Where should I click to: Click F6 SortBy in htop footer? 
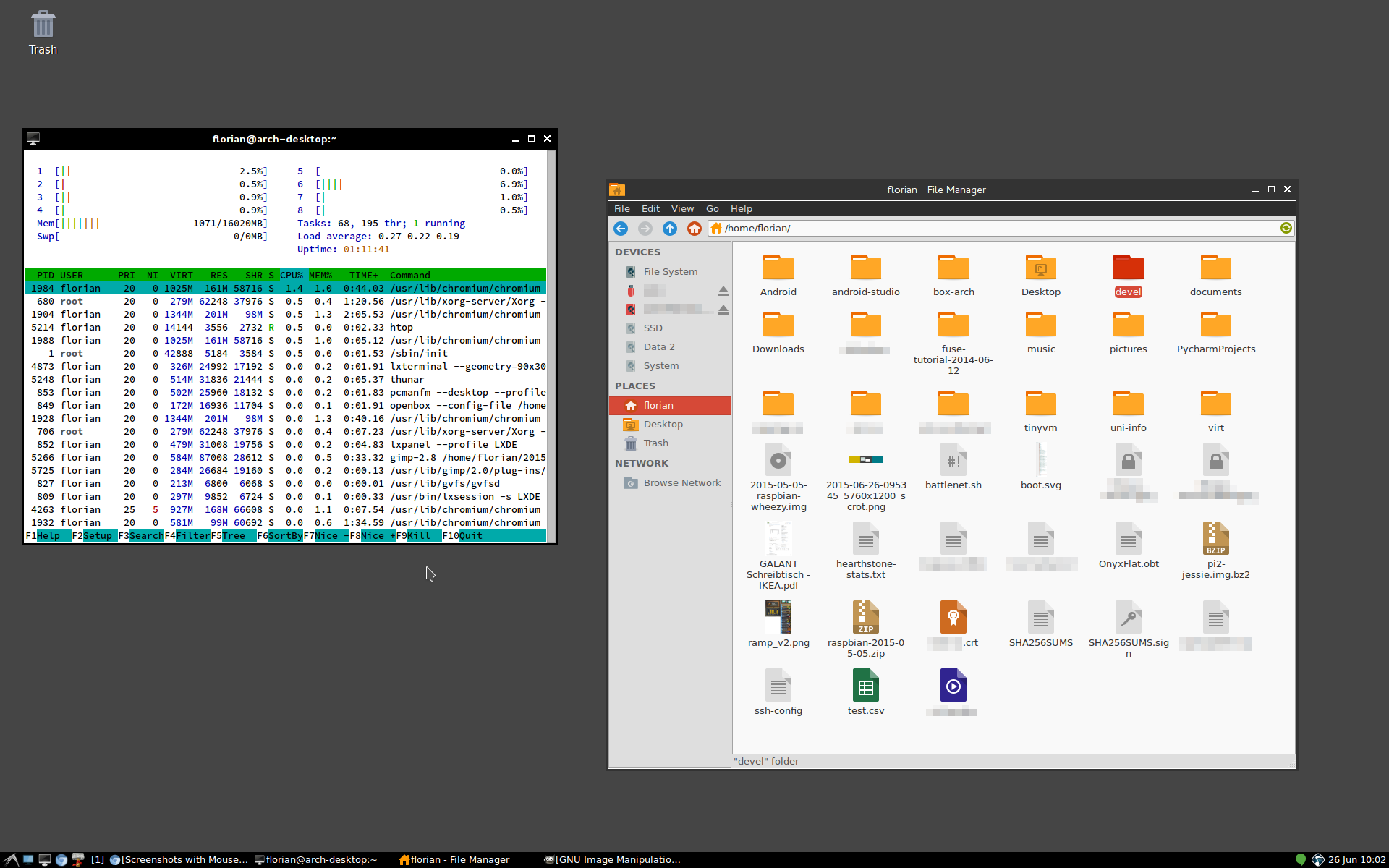point(279,536)
